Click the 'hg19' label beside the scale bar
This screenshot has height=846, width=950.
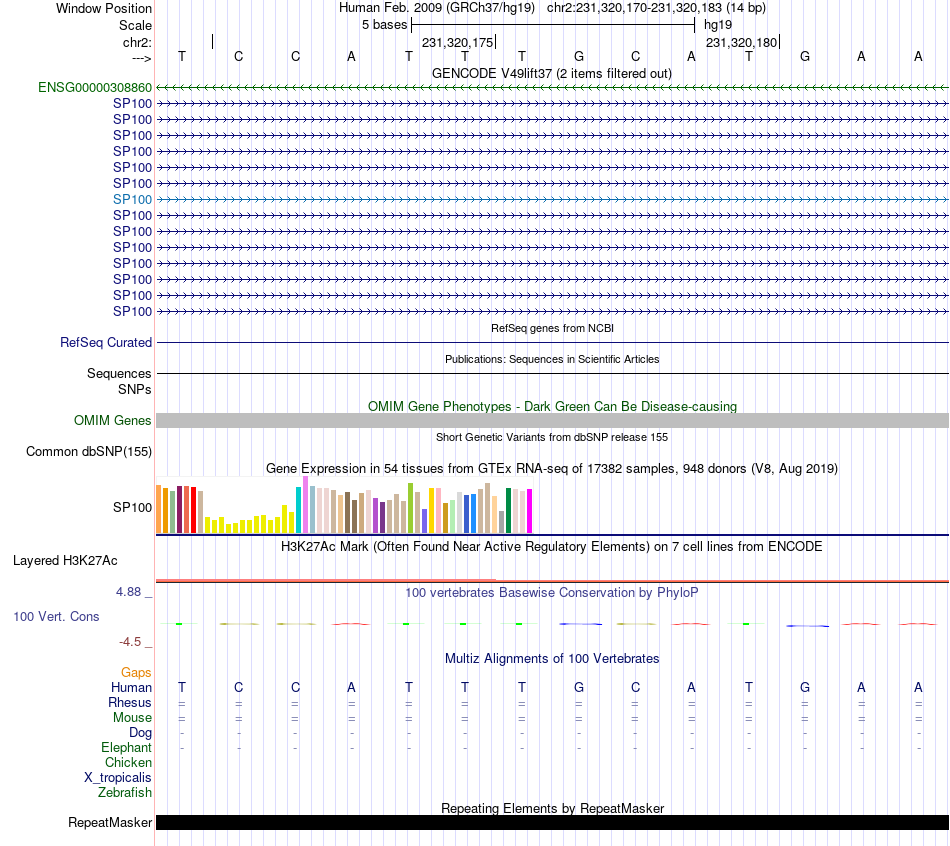(x=718, y=25)
